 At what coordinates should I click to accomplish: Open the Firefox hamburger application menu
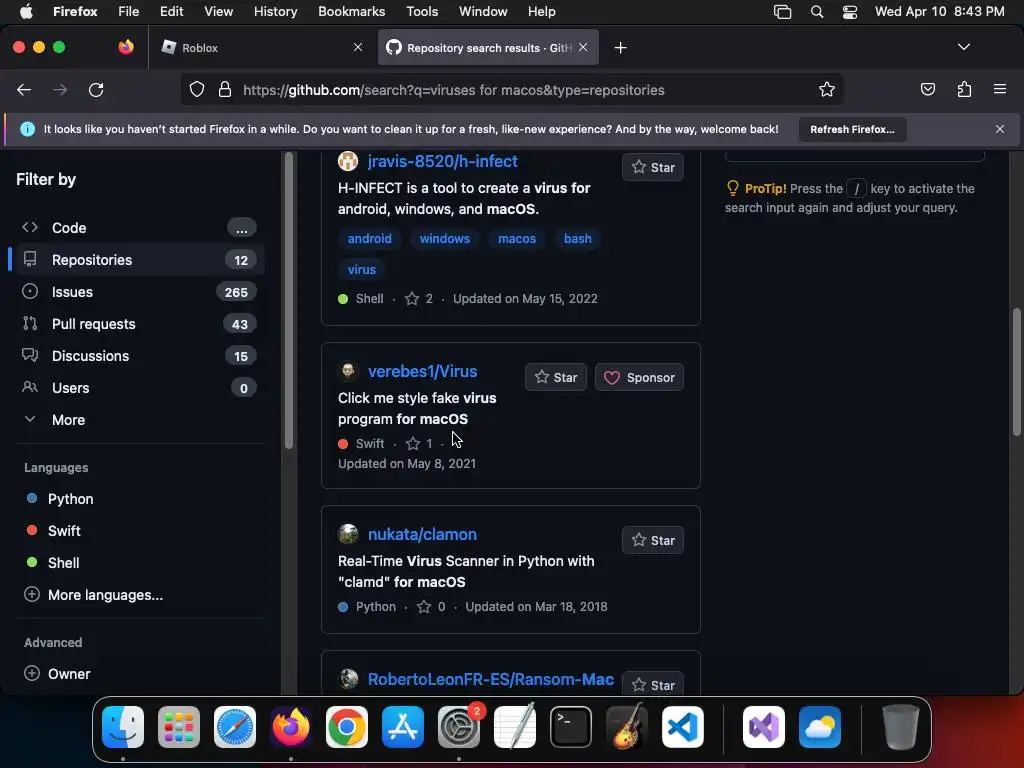[1000, 89]
